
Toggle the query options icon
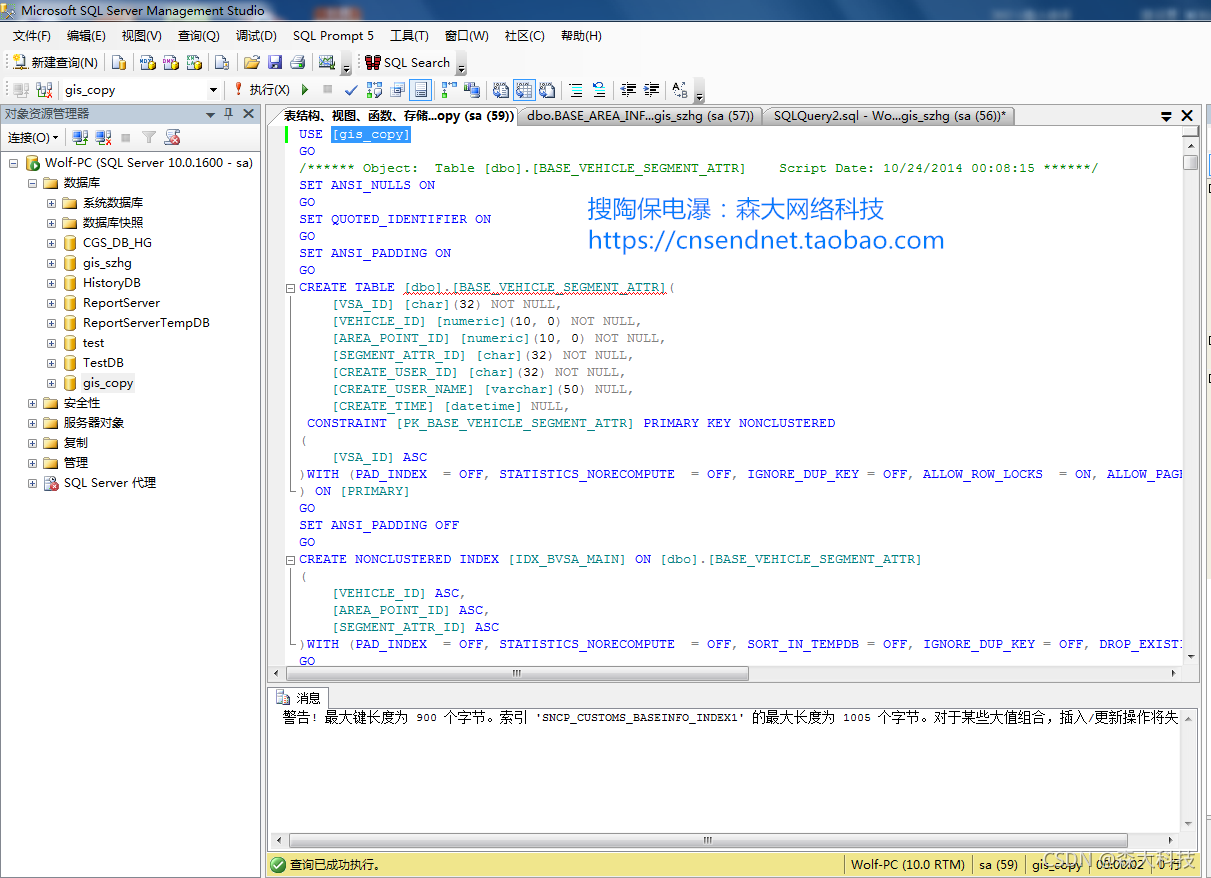tap(397, 90)
